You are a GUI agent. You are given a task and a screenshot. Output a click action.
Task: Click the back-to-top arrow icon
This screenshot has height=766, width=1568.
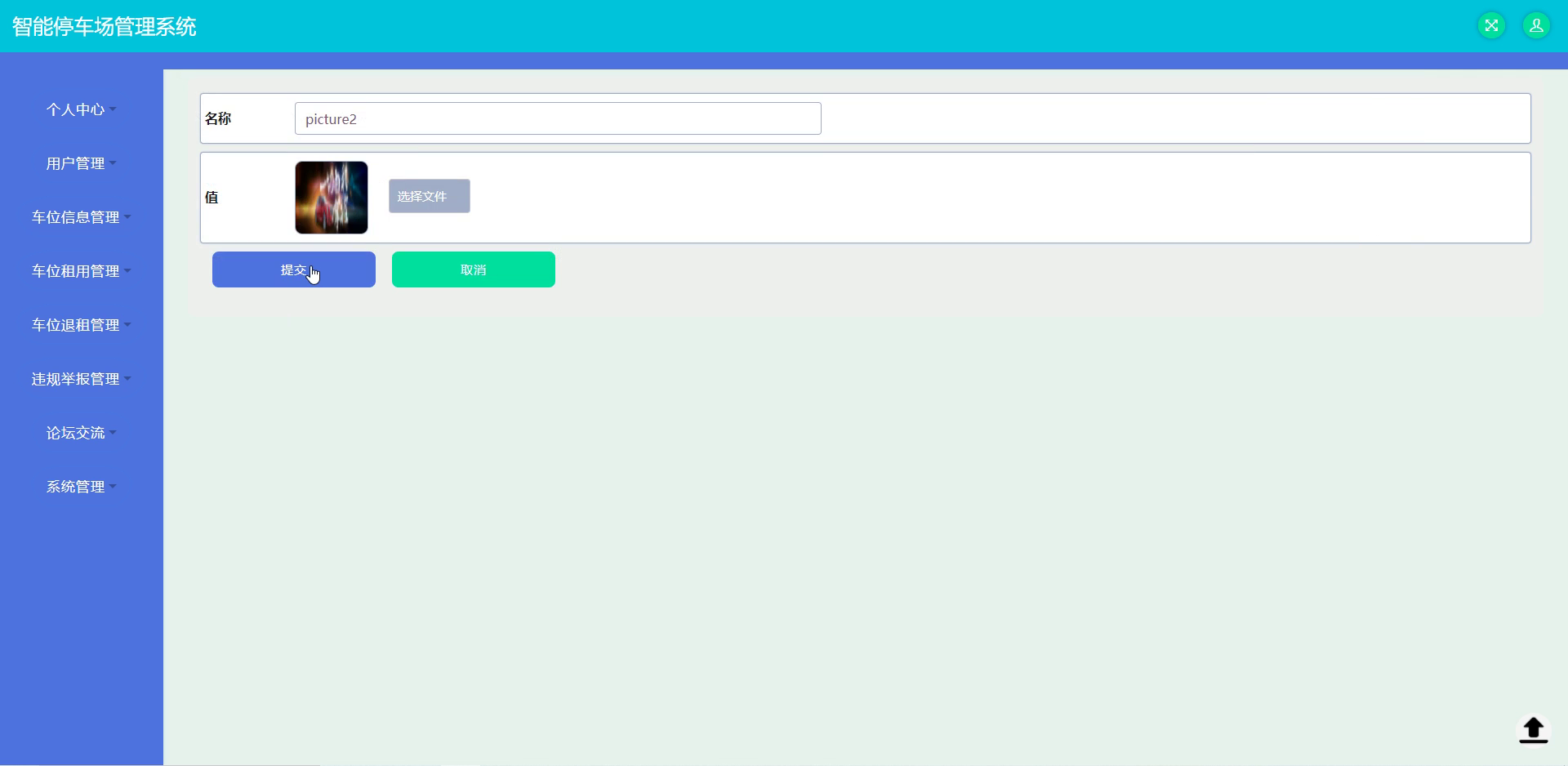pos(1533,729)
